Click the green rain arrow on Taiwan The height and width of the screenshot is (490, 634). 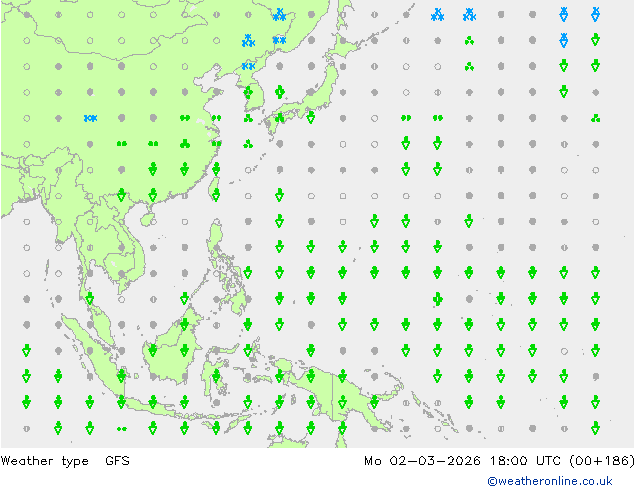coord(216,195)
